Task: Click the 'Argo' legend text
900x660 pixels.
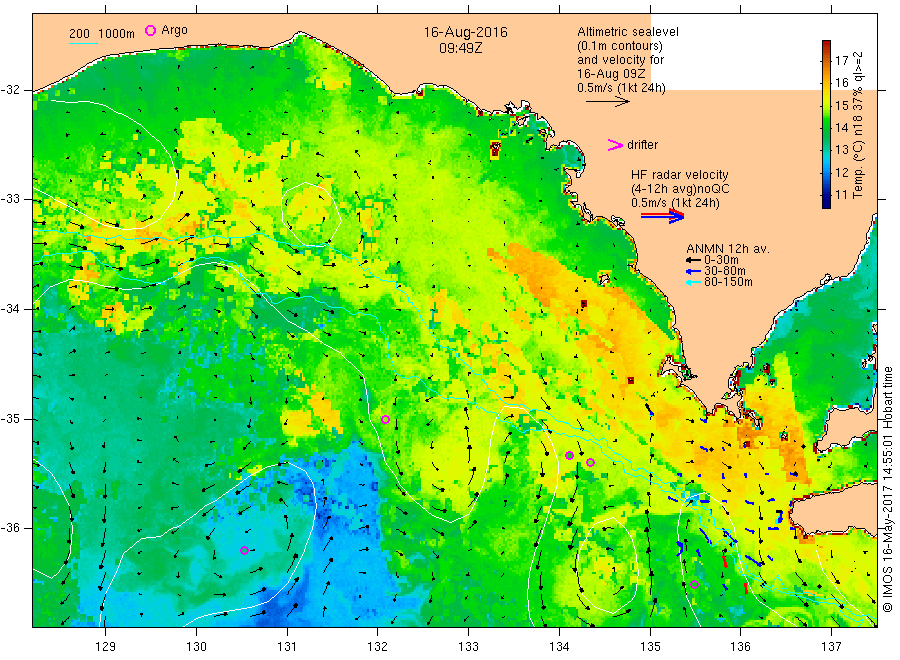Action: [174, 30]
